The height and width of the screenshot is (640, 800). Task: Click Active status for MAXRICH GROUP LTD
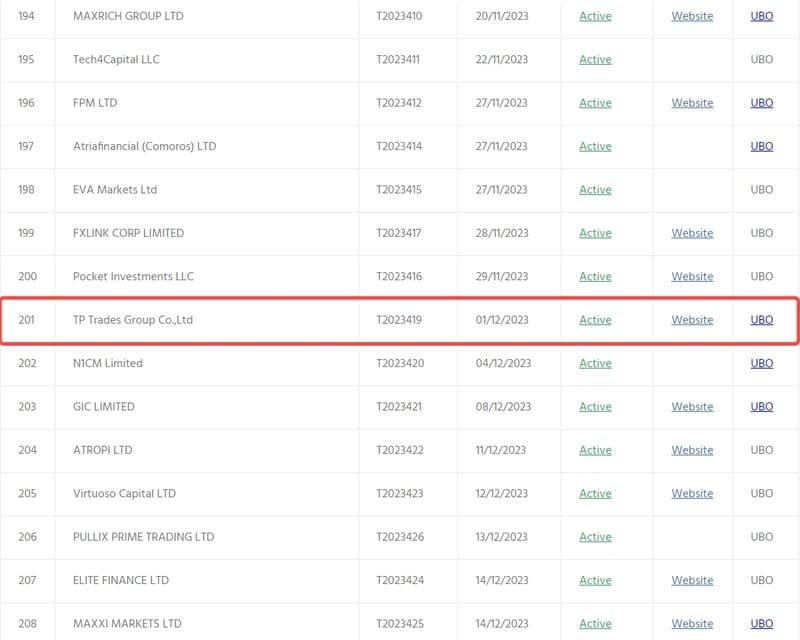(x=595, y=16)
